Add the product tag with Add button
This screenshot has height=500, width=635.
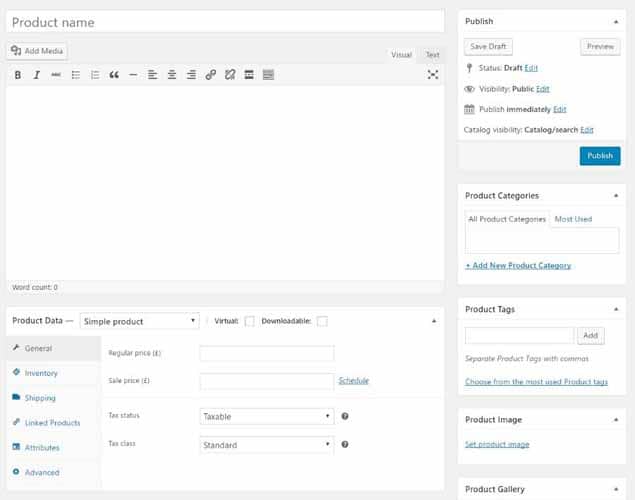click(x=590, y=336)
